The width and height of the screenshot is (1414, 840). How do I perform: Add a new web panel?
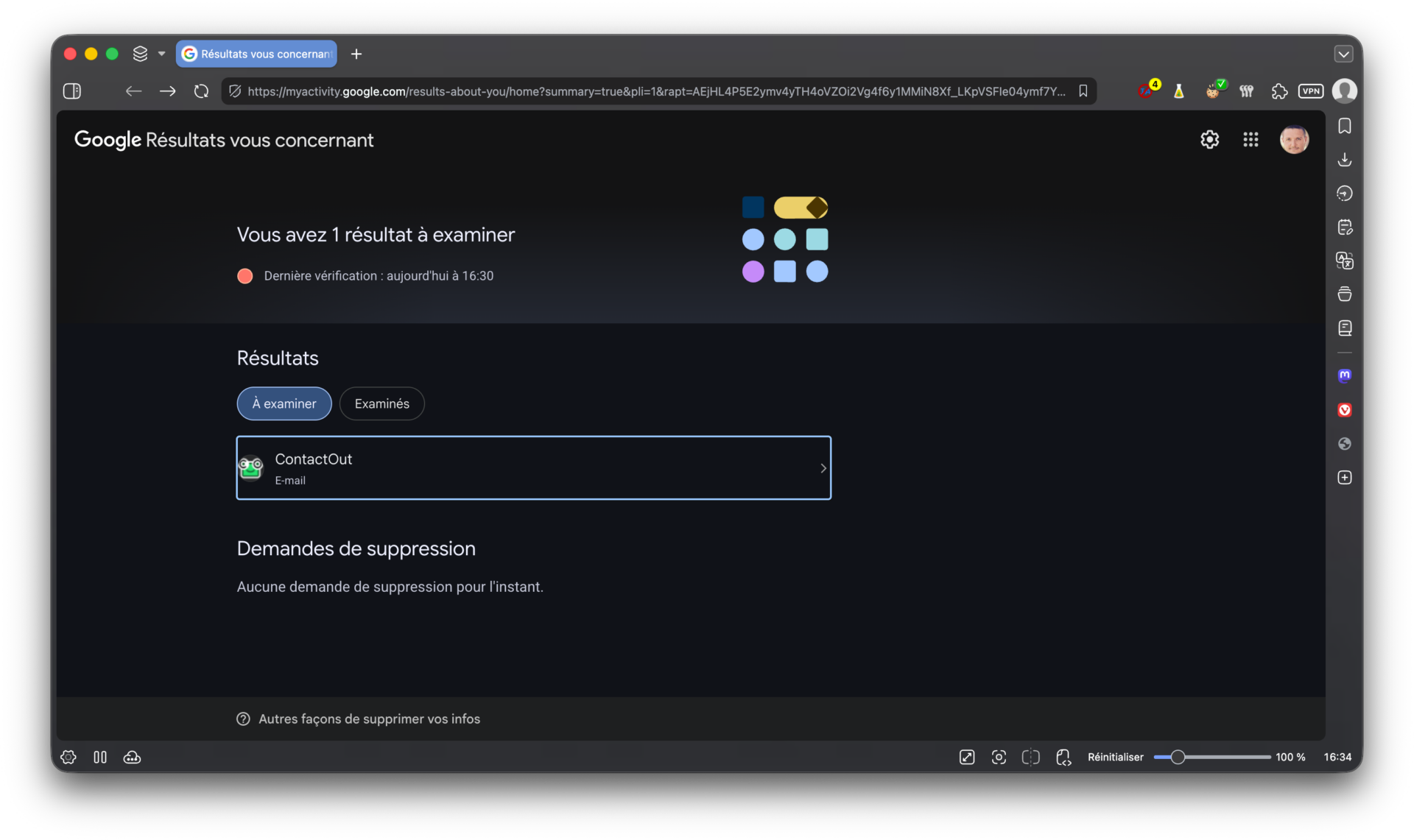click(x=1344, y=478)
